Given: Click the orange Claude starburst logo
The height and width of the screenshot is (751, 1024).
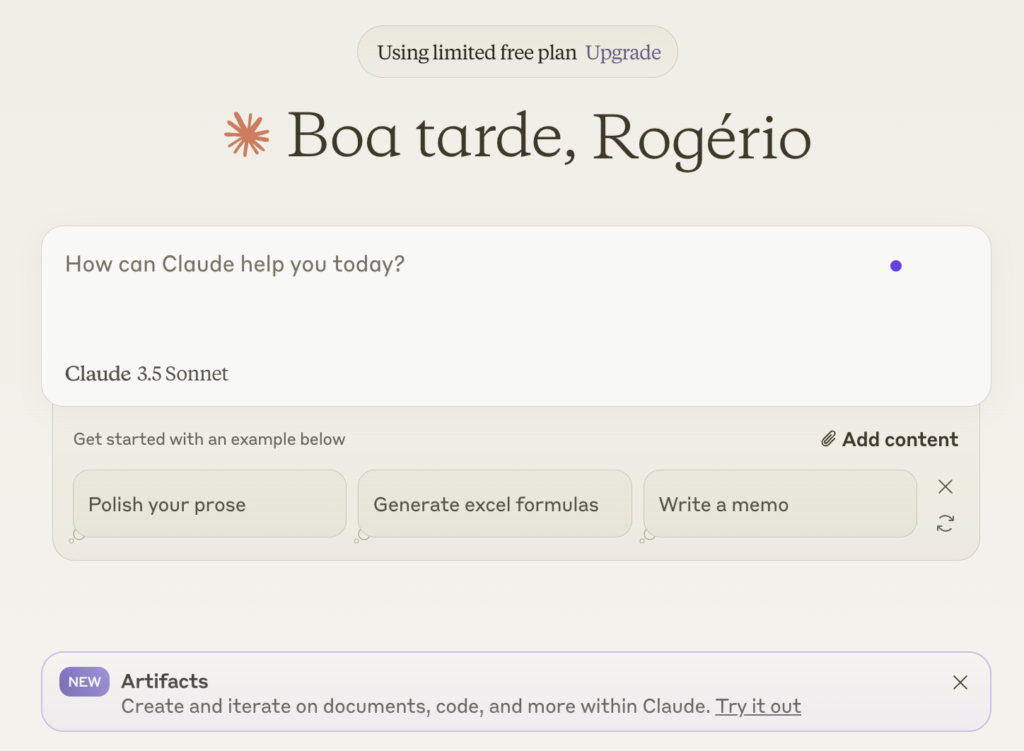Looking at the screenshot, I should pyautogui.click(x=246, y=135).
